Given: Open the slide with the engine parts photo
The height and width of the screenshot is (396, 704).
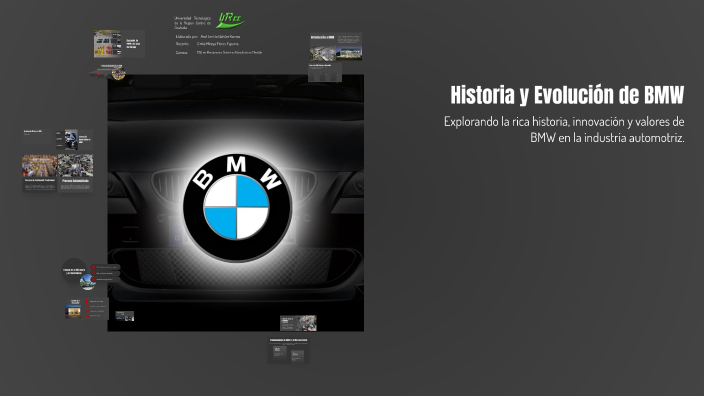Looking at the screenshot, I should coord(298,323).
